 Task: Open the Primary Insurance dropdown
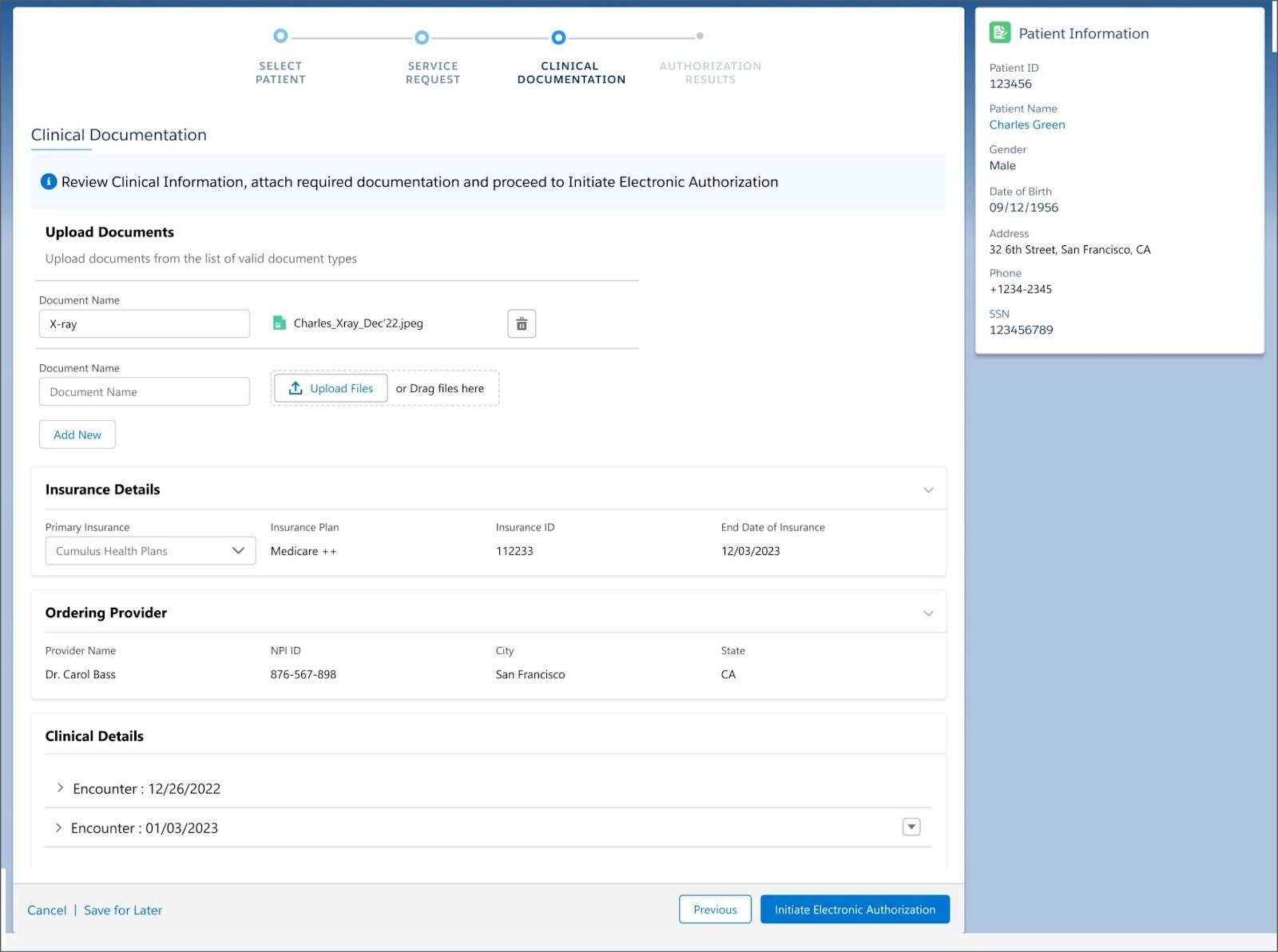coord(151,550)
